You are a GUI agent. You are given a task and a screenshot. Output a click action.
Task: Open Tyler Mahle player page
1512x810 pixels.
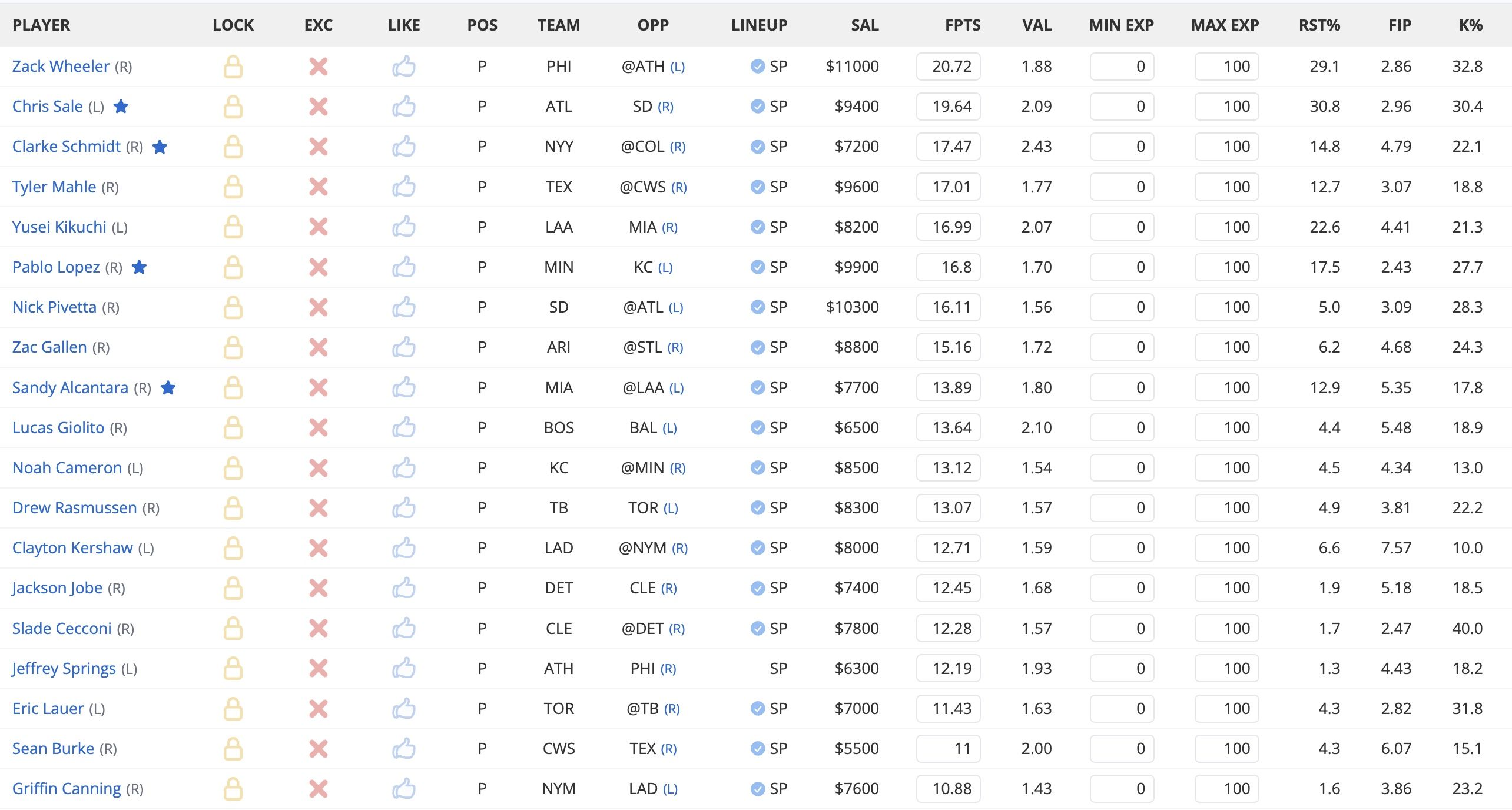pos(54,187)
